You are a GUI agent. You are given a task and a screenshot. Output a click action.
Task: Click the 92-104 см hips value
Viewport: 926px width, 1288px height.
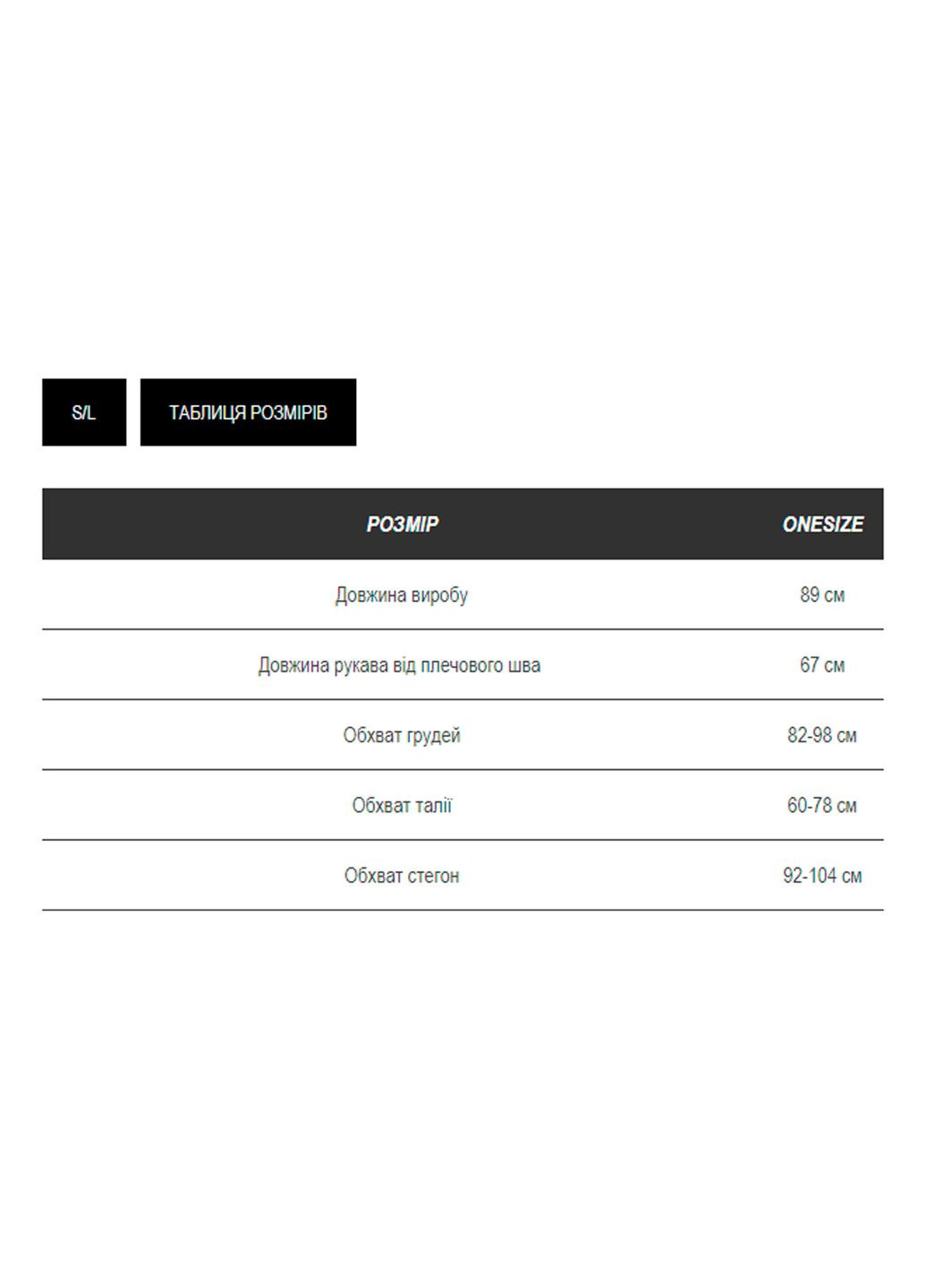tap(822, 876)
